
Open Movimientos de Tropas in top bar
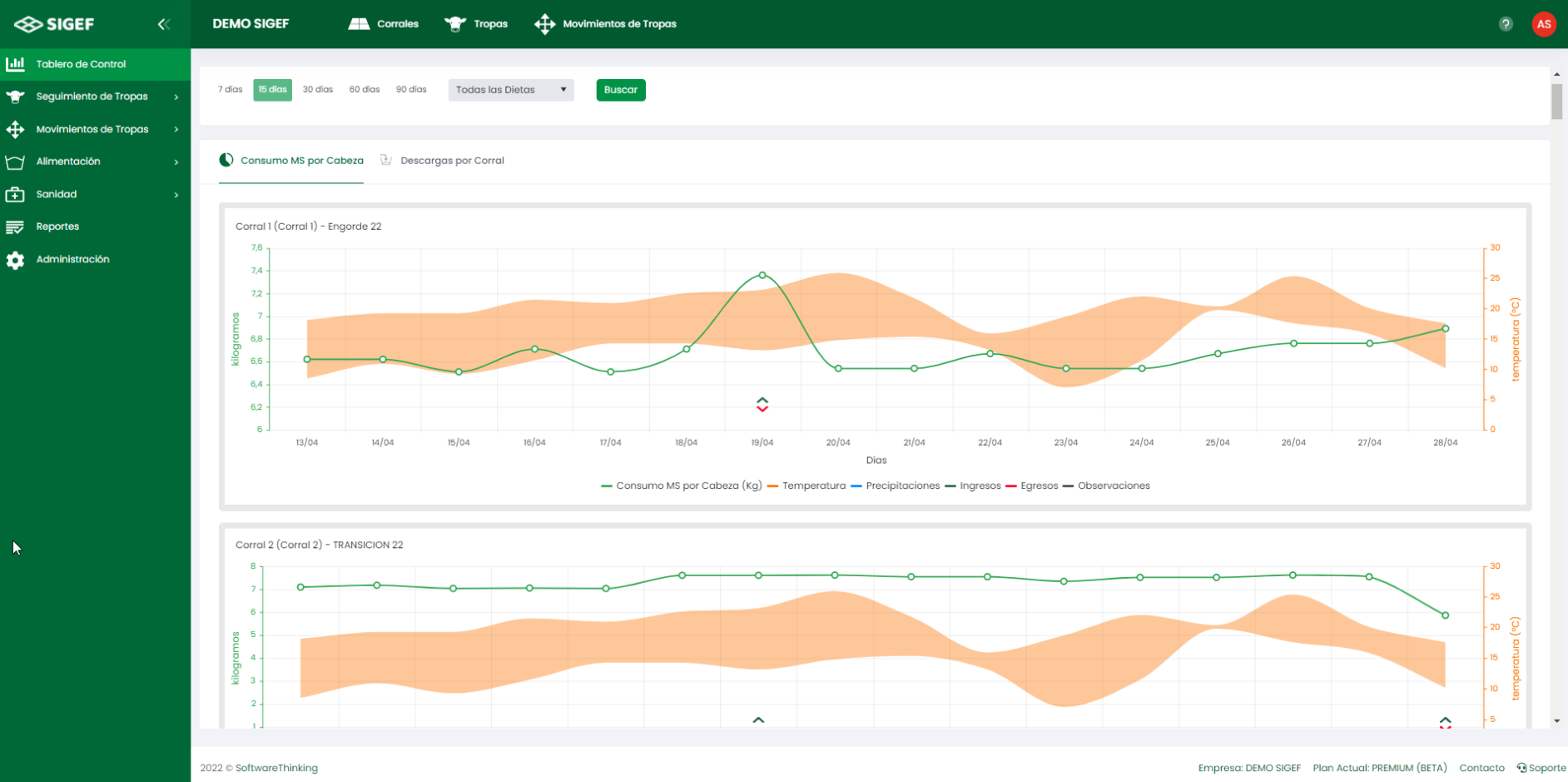coord(606,24)
